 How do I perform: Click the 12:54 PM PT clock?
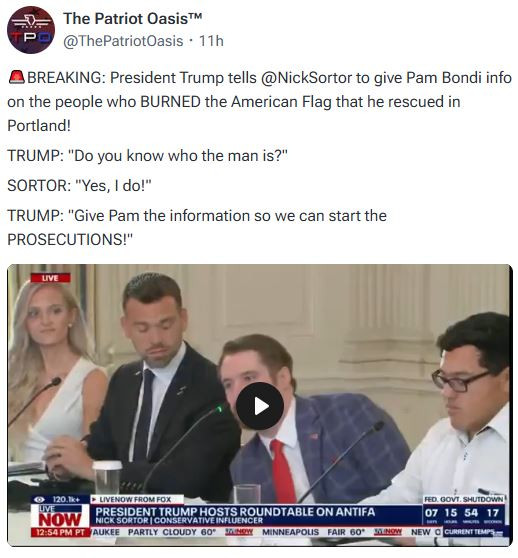pyautogui.click(x=59, y=533)
